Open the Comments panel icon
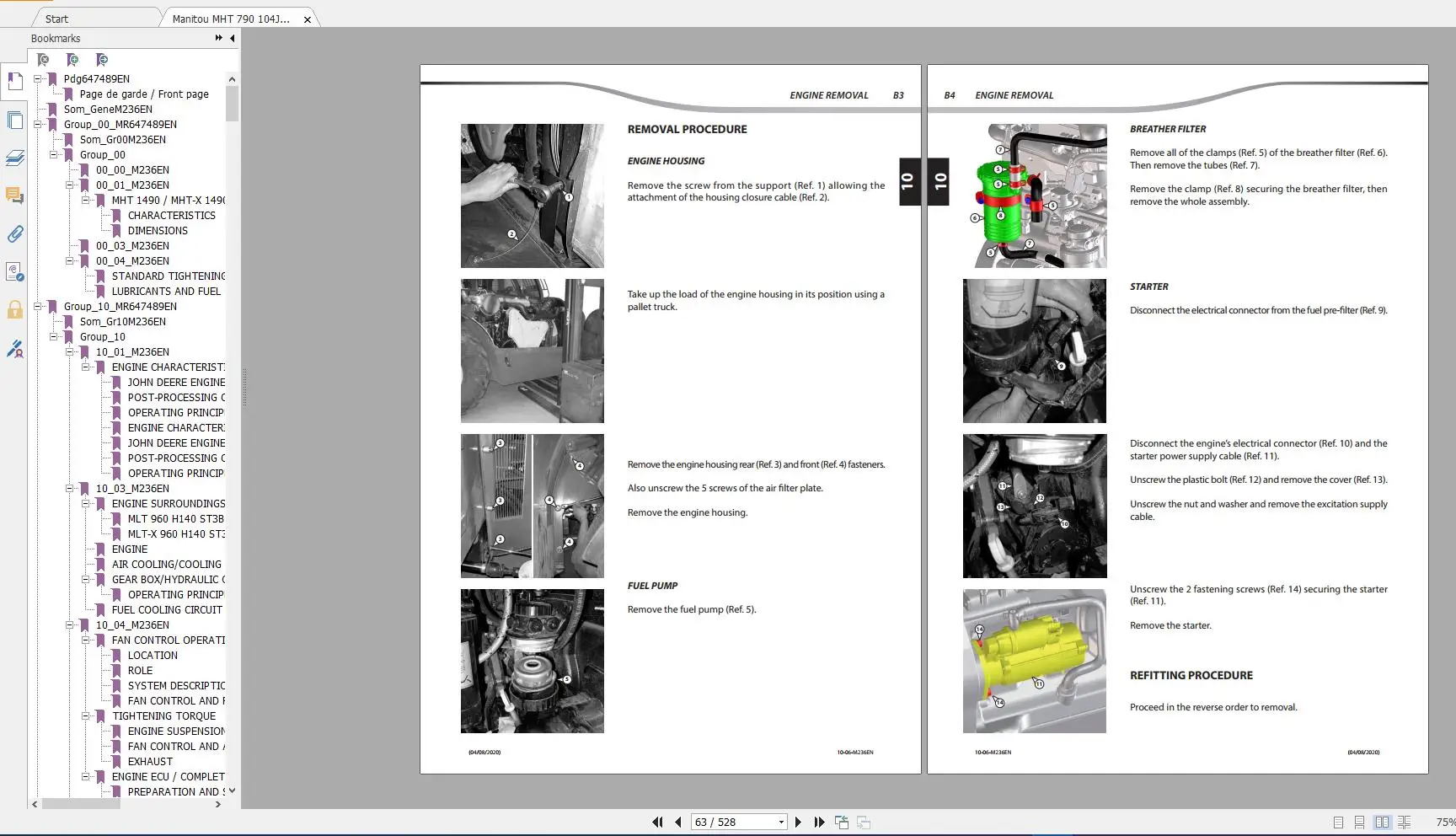Screen dimensions: 1456x836 pos(14,196)
